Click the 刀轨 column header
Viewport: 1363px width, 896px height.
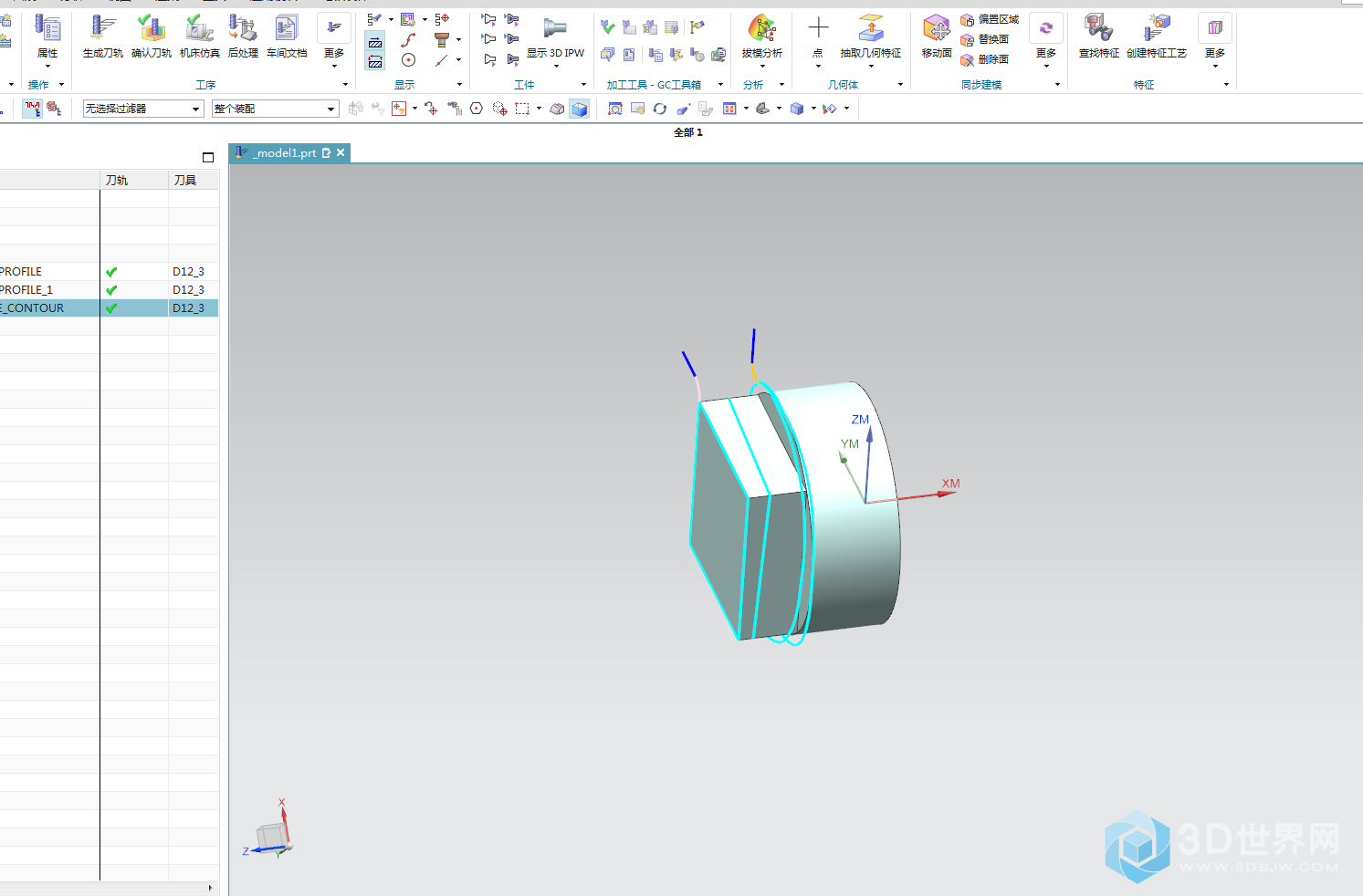[134, 181]
